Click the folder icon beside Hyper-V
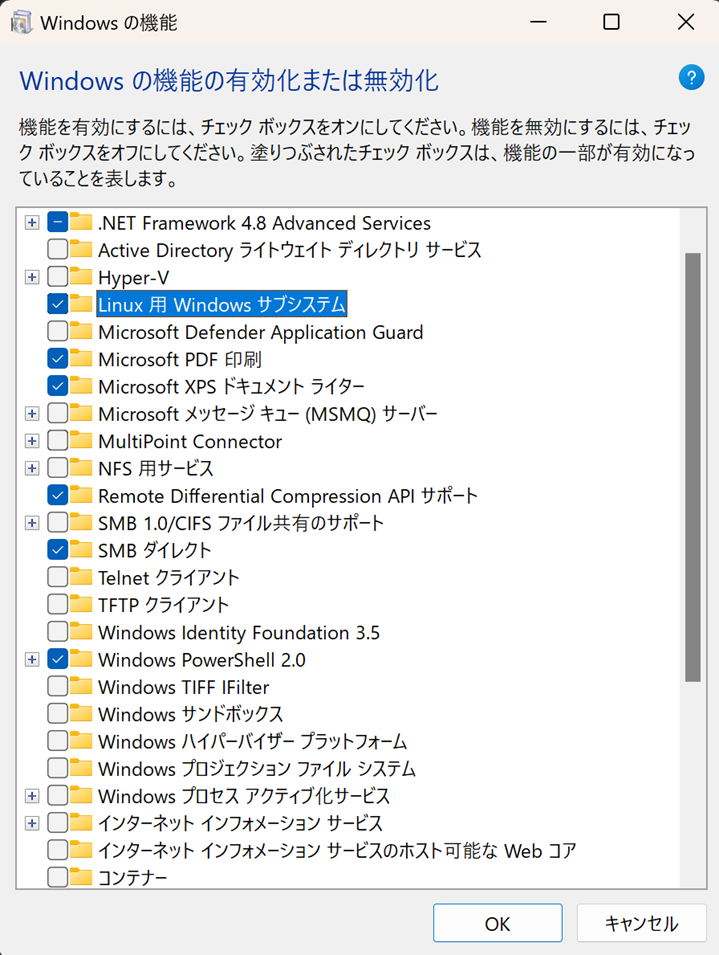This screenshot has height=955, width=719. [x=83, y=277]
